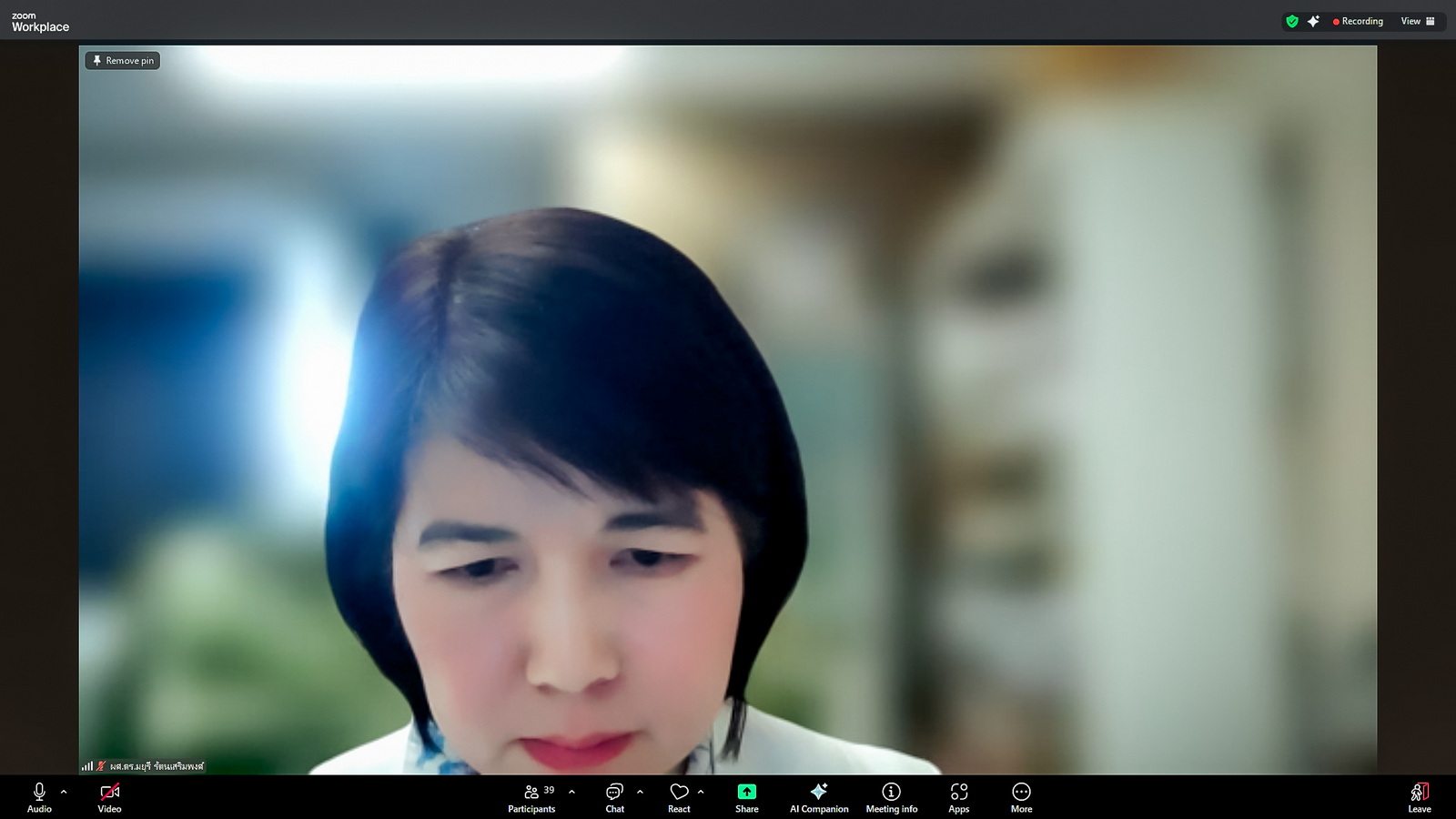Expand the chevron next to React
This screenshot has width=1456, height=819.
[701, 792]
